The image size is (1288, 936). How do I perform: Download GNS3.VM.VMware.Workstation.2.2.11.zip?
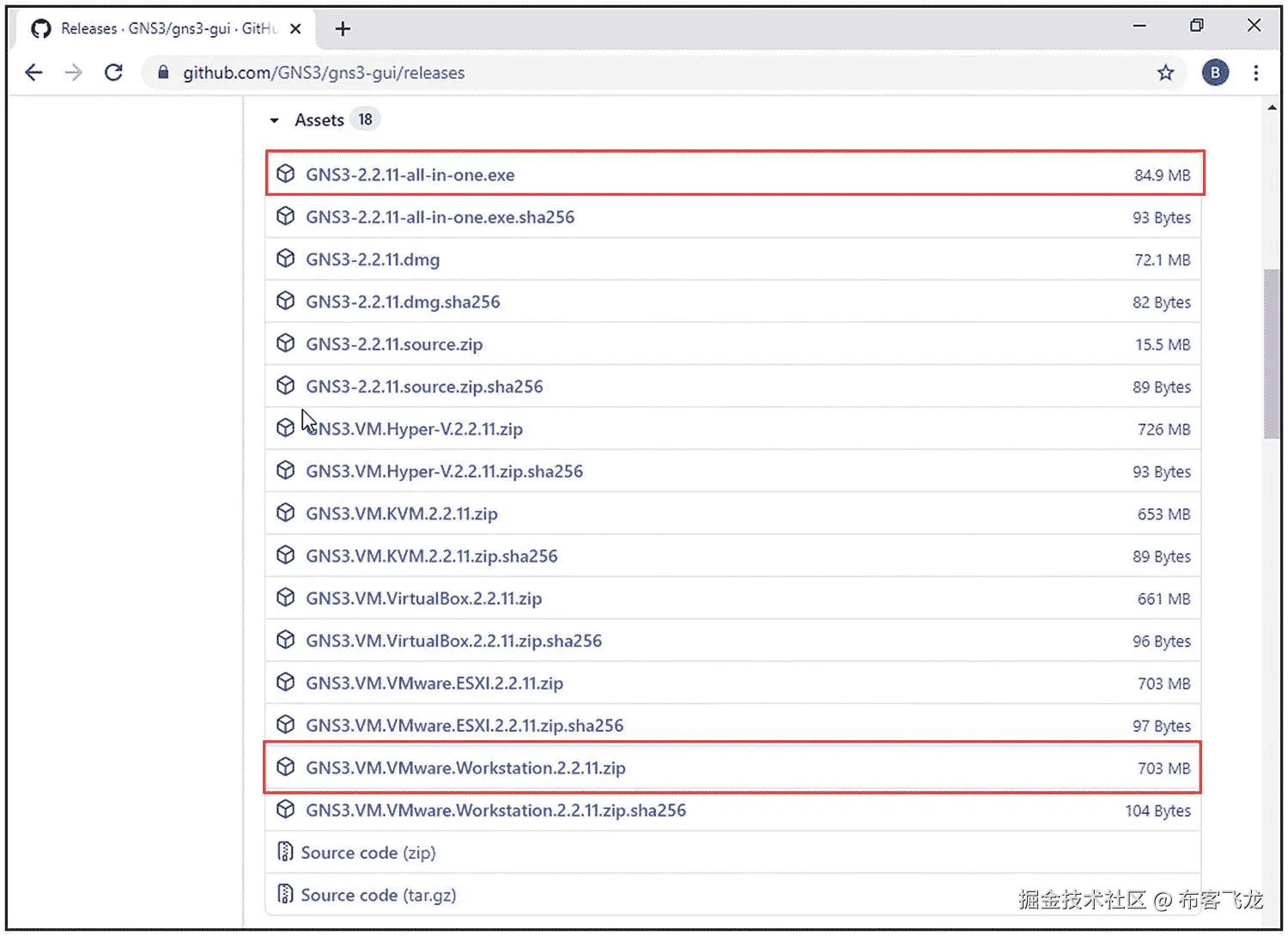pos(465,768)
